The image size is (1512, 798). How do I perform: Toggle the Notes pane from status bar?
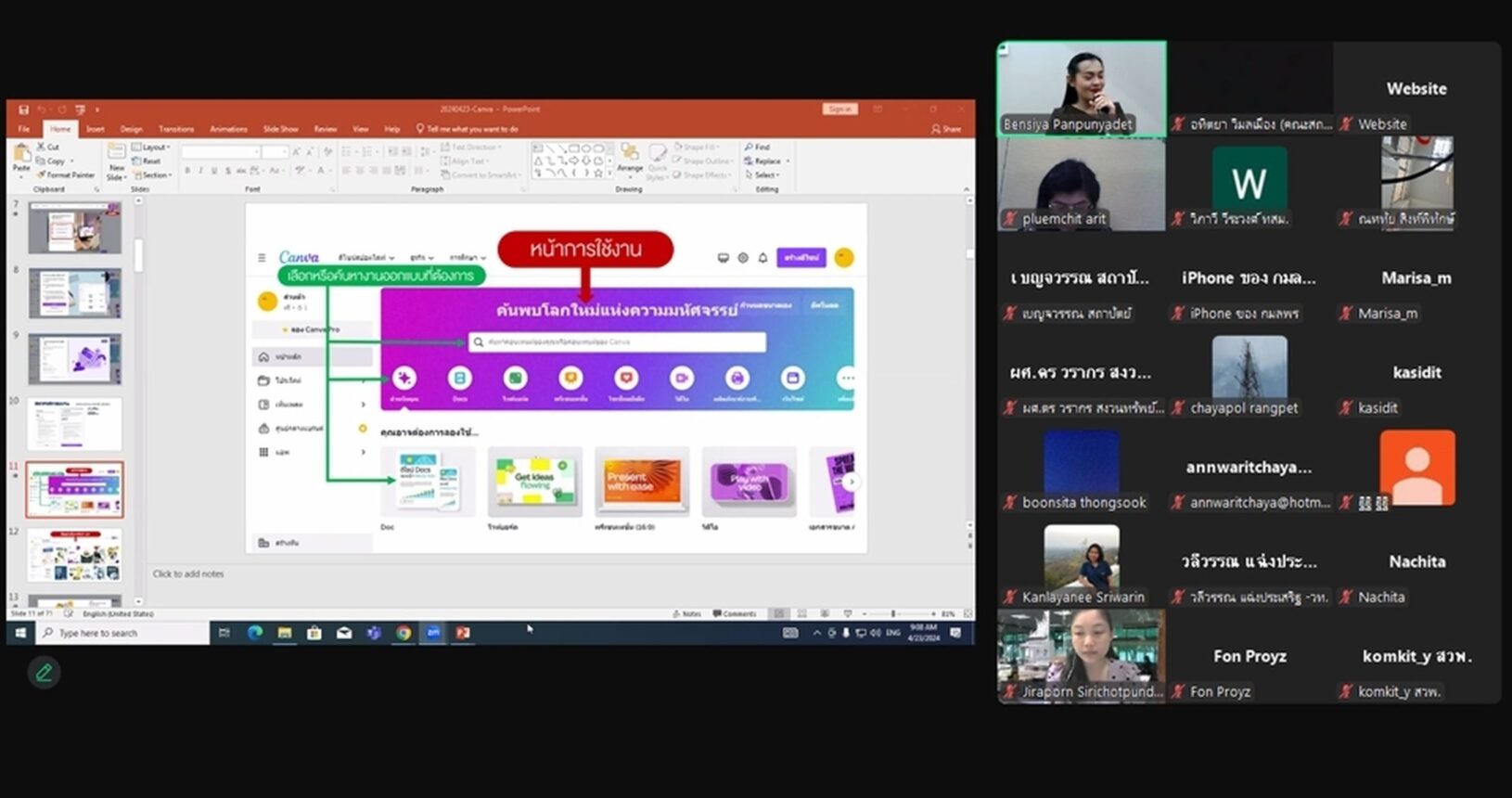(687, 613)
